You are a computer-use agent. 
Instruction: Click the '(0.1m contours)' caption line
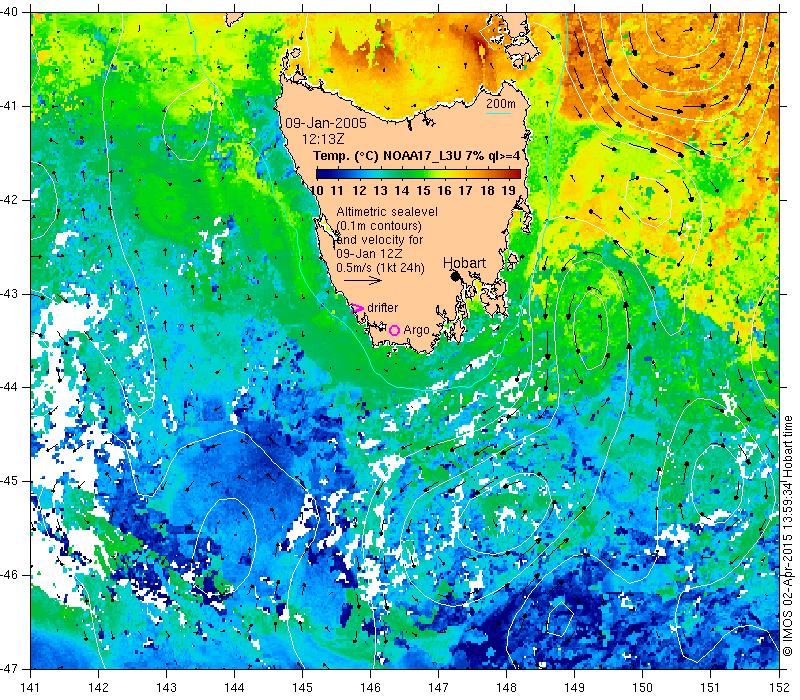[379, 226]
